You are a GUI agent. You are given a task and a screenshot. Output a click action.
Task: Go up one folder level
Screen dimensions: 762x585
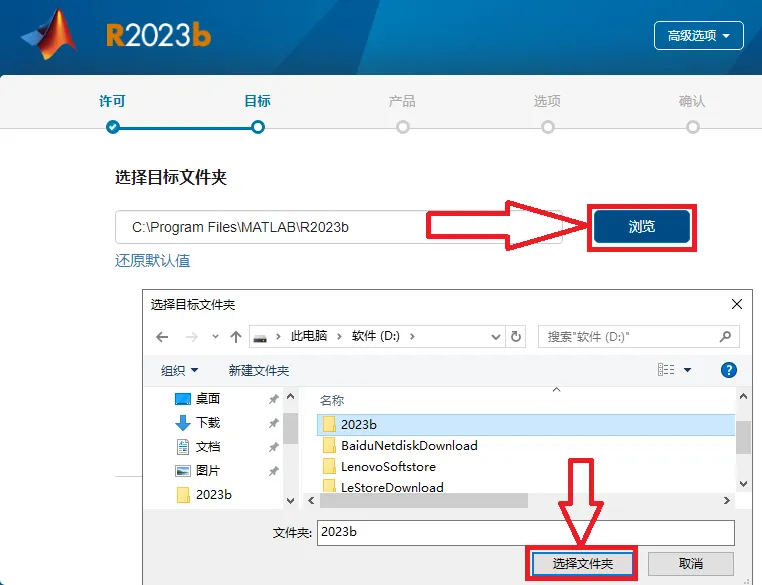point(236,337)
